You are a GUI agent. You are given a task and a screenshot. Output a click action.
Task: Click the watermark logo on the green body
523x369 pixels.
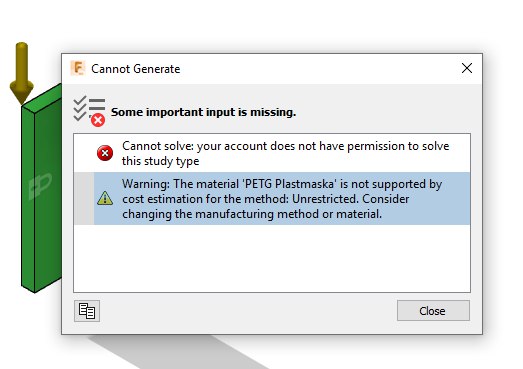[x=40, y=186]
